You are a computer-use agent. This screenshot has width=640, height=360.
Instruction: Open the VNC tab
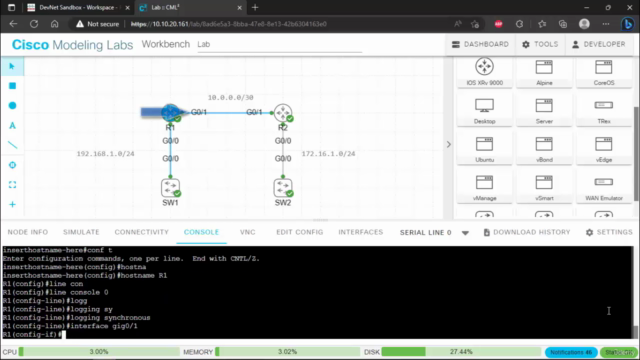pyautogui.click(x=247, y=232)
